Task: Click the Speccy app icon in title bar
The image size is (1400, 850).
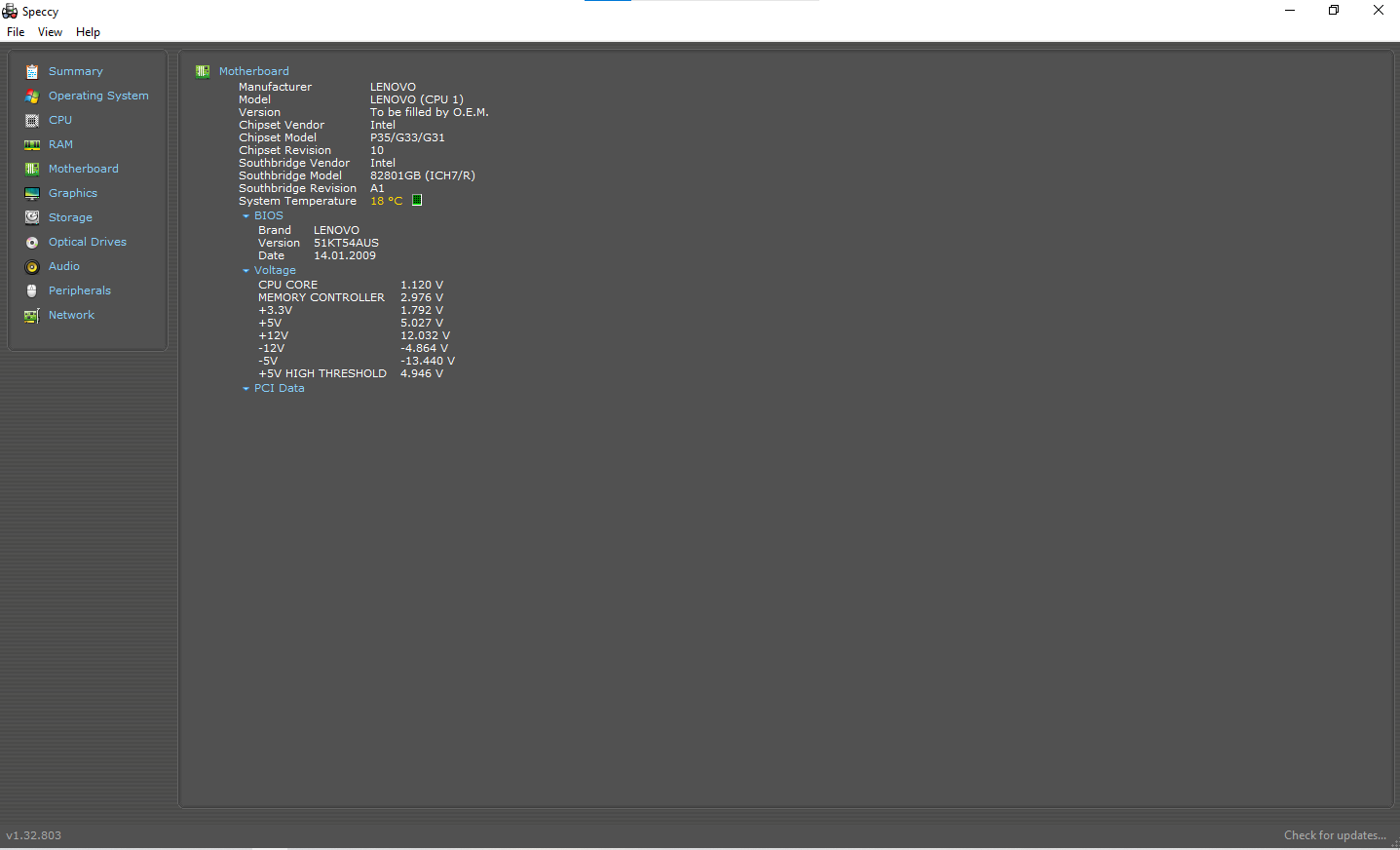Action: 10,11
